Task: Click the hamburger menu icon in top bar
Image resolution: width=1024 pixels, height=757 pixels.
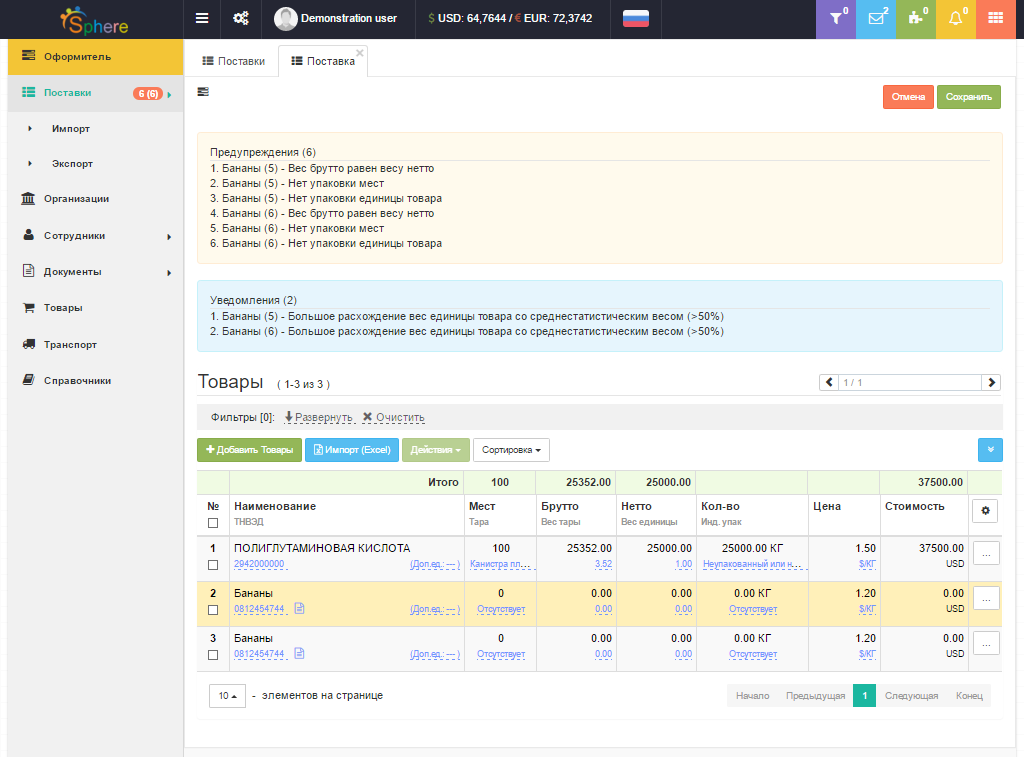Action: 202,18
